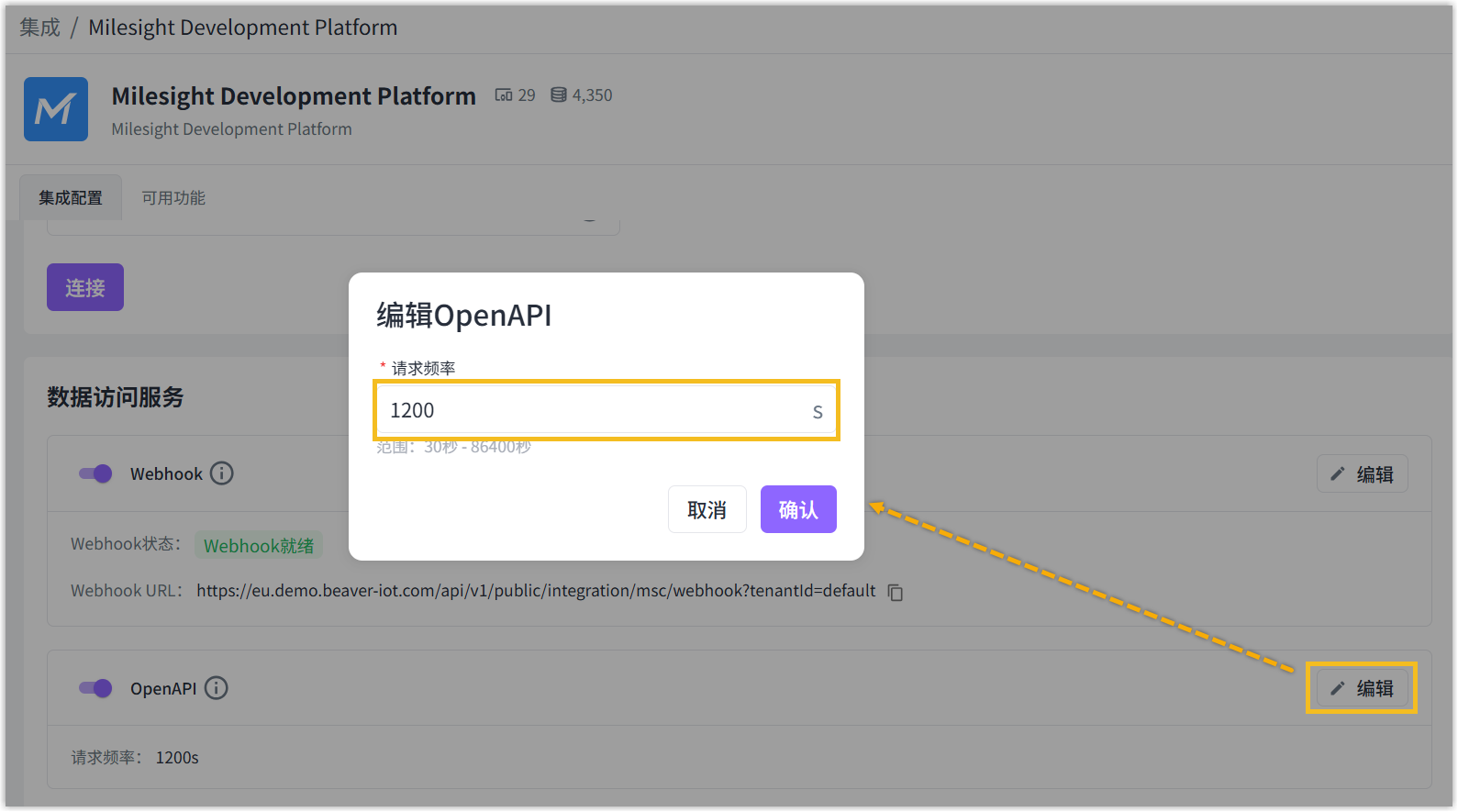Click the Webhook URL link text
The height and width of the screenshot is (812, 1458).
536,591
